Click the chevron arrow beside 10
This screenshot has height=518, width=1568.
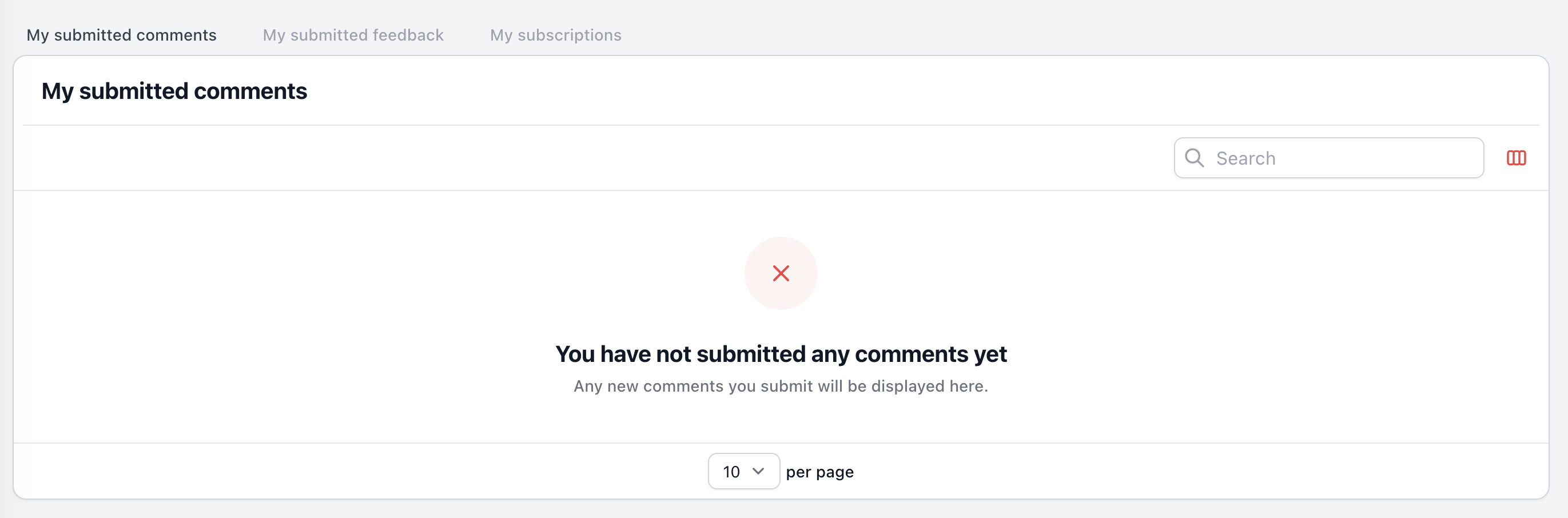coord(758,471)
